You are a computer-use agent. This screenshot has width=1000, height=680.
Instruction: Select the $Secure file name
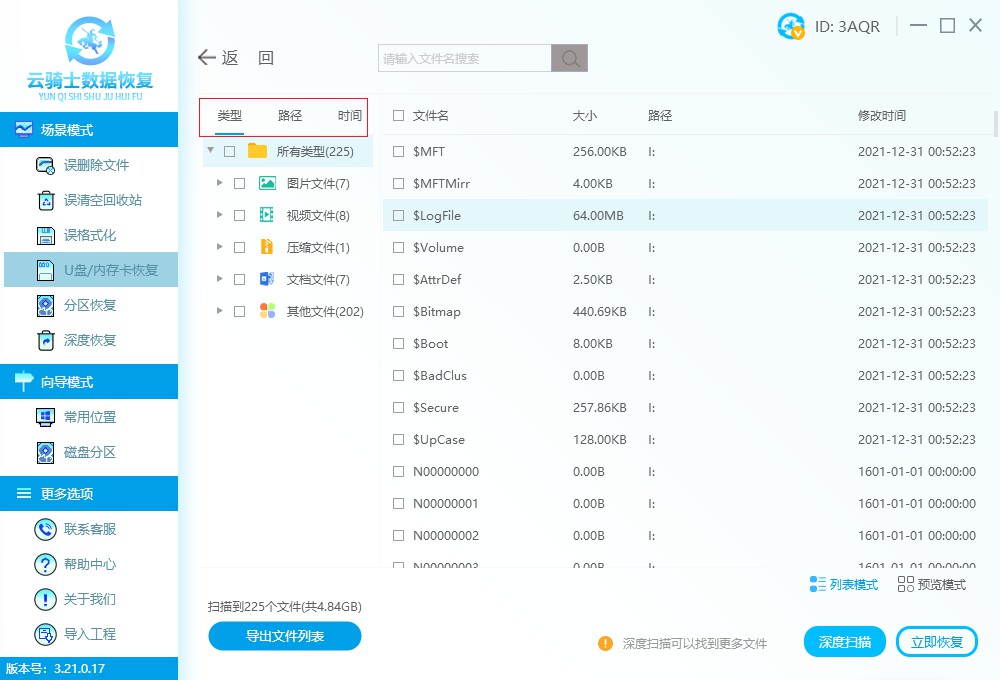coord(436,408)
